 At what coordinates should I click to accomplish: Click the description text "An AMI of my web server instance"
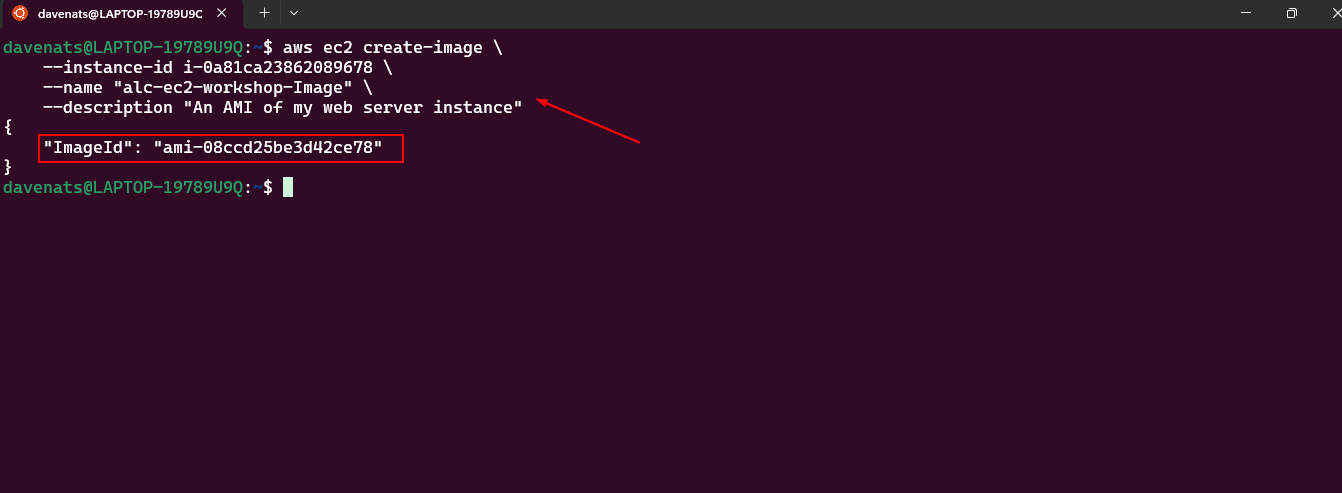pos(353,108)
